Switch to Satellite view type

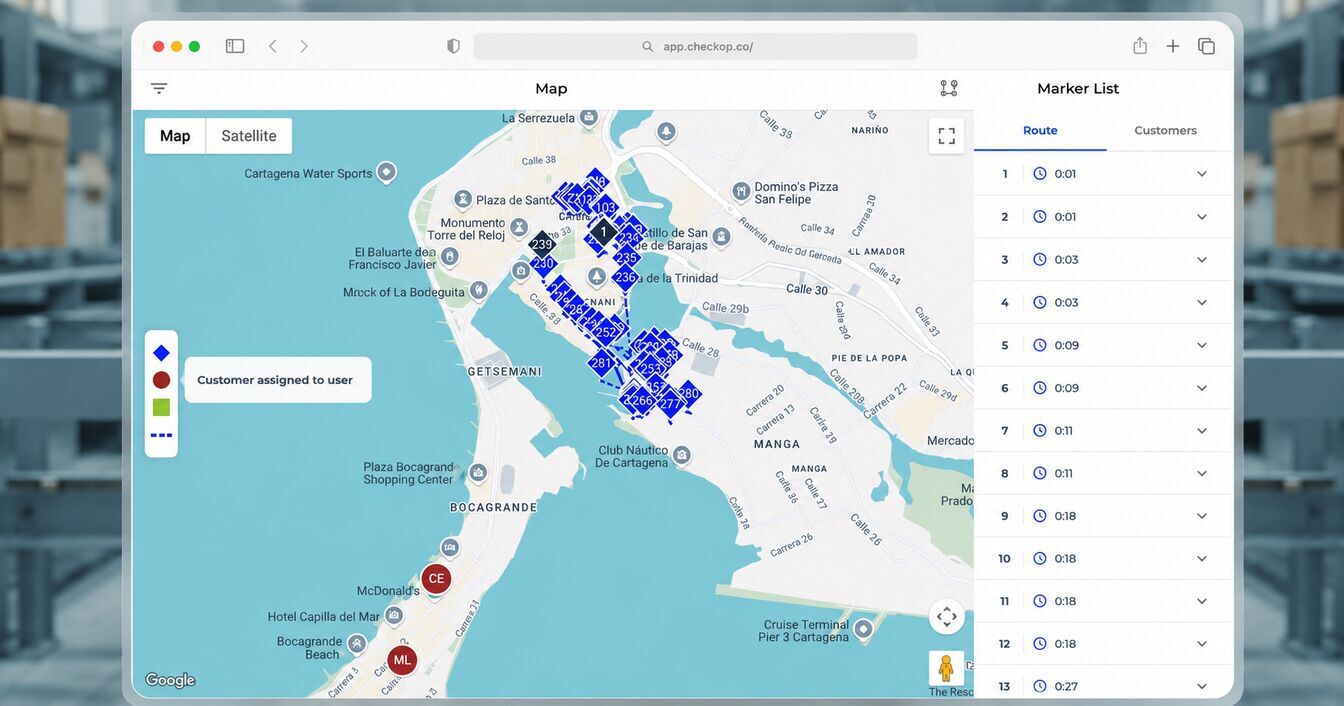coord(249,136)
